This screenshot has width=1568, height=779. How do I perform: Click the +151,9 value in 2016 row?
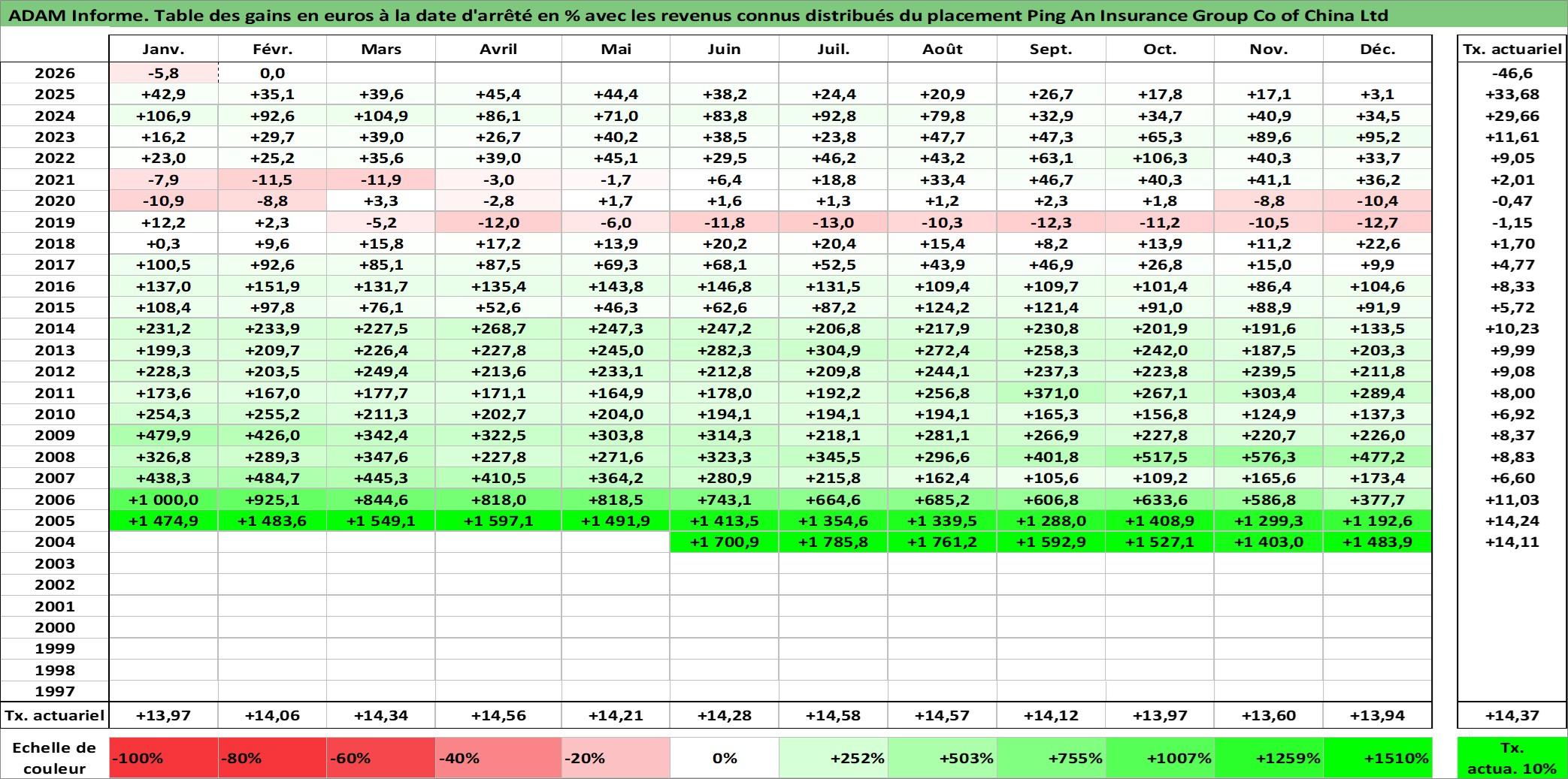click(x=272, y=286)
